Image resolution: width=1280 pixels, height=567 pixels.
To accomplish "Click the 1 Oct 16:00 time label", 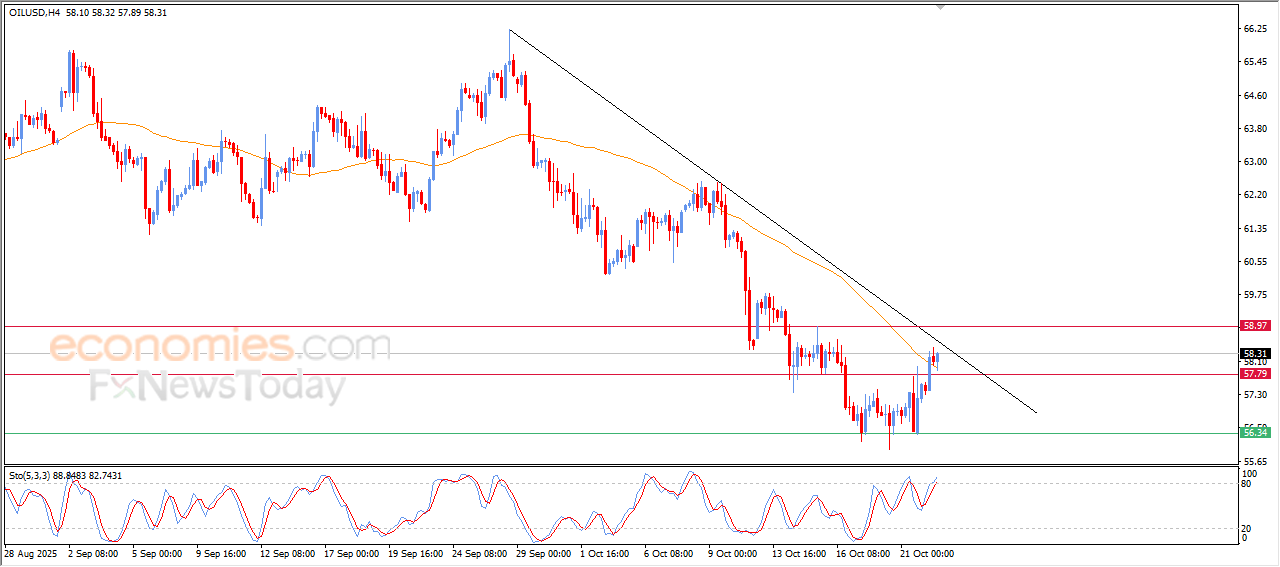I will tap(606, 553).
